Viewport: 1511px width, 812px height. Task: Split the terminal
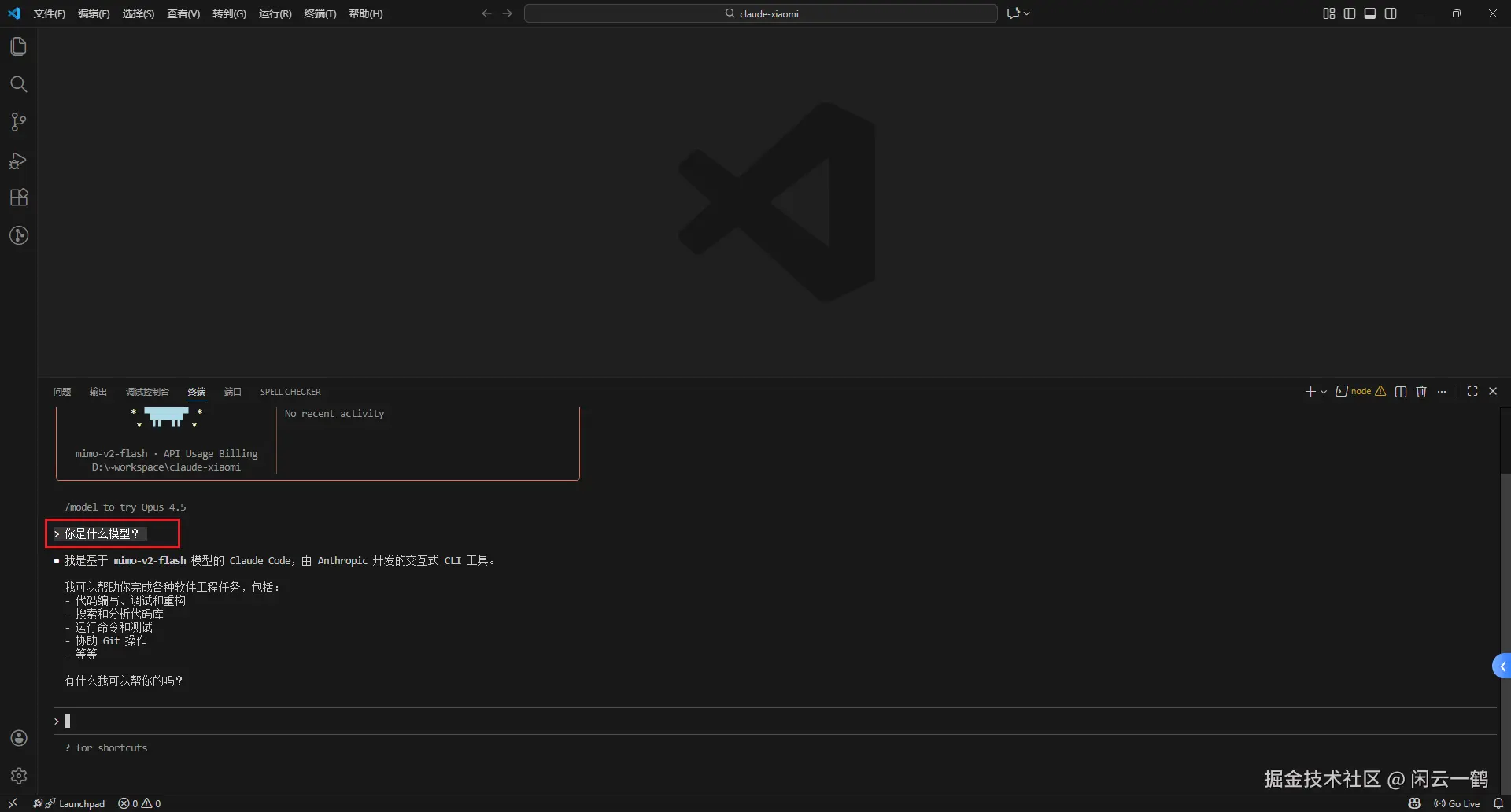(x=1401, y=392)
